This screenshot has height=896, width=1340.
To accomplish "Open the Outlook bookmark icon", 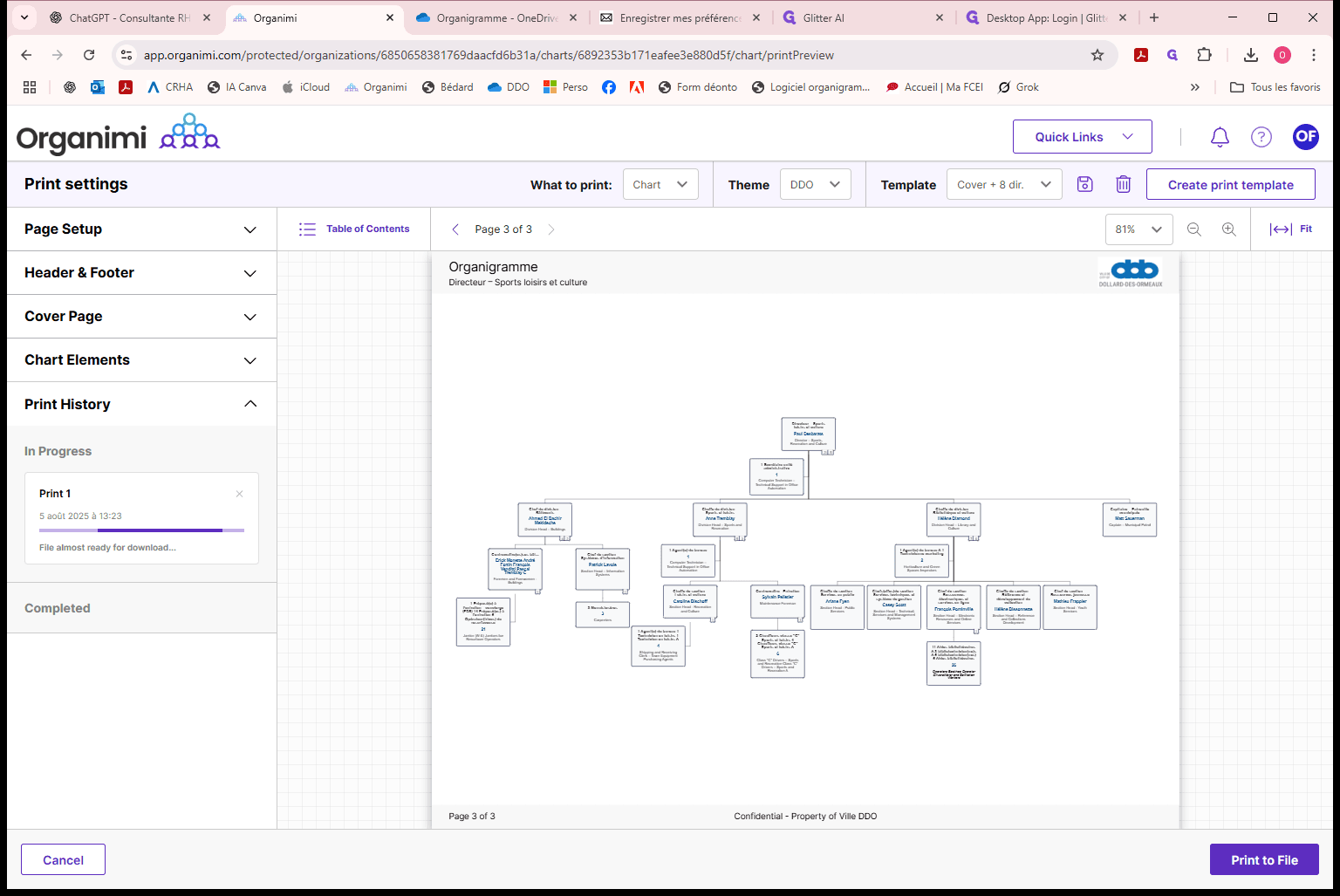I will click(x=98, y=87).
